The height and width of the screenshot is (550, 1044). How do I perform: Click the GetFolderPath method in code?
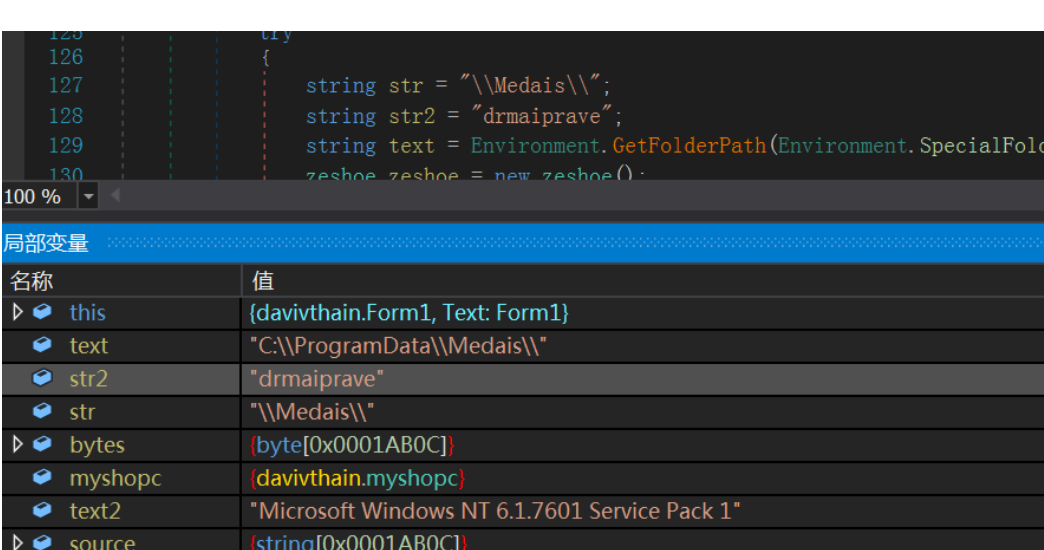pyautogui.click(x=689, y=146)
